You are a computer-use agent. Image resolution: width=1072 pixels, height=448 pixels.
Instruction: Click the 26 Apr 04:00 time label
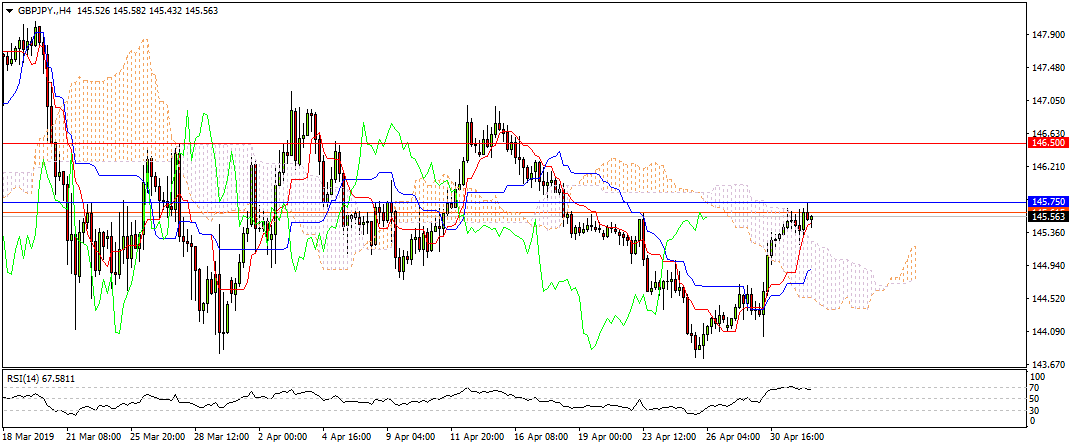pos(734,436)
